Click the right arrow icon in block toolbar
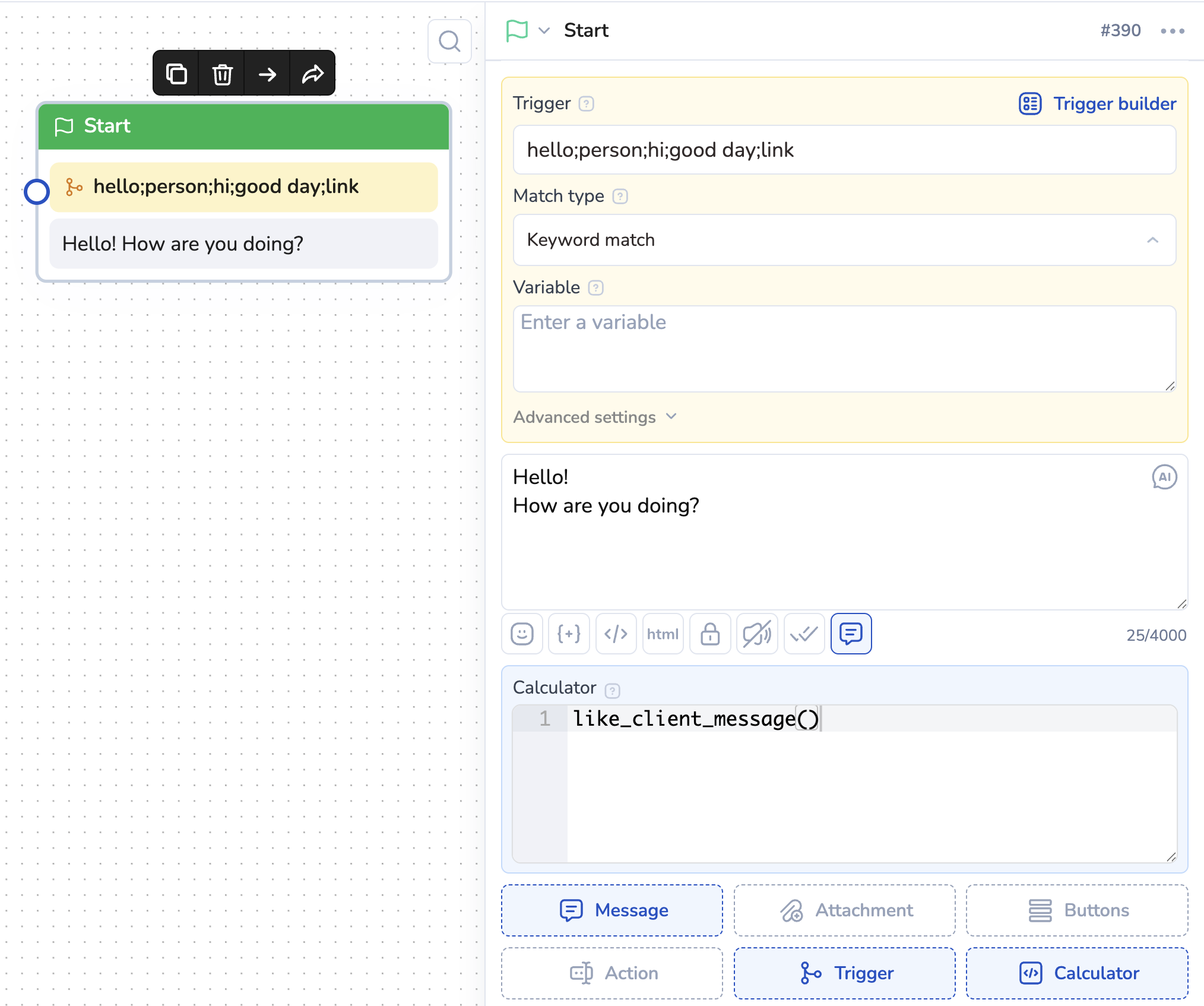The image size is (1204, 1006). (267, 74)
